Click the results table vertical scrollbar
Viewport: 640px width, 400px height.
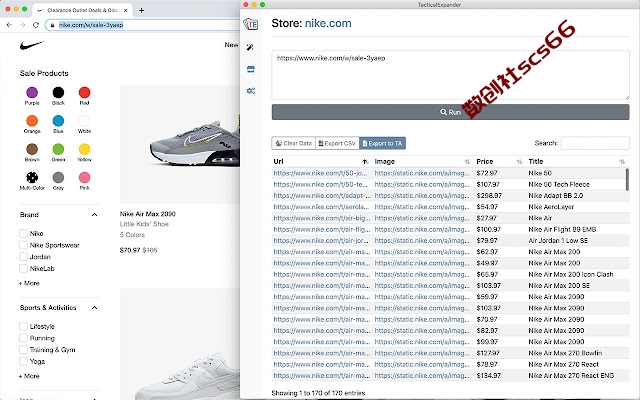pyautogui.click(x=627, y=179)
